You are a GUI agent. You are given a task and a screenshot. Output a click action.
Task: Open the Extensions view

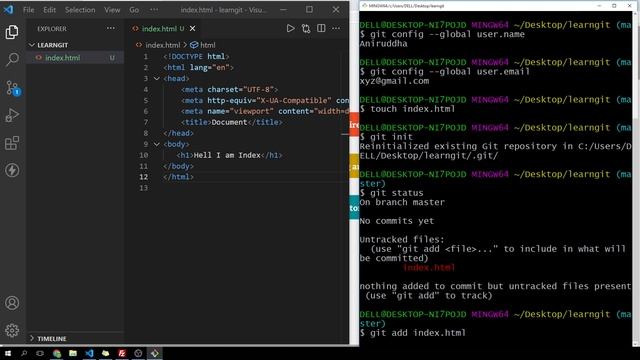(x=12, y=143)
